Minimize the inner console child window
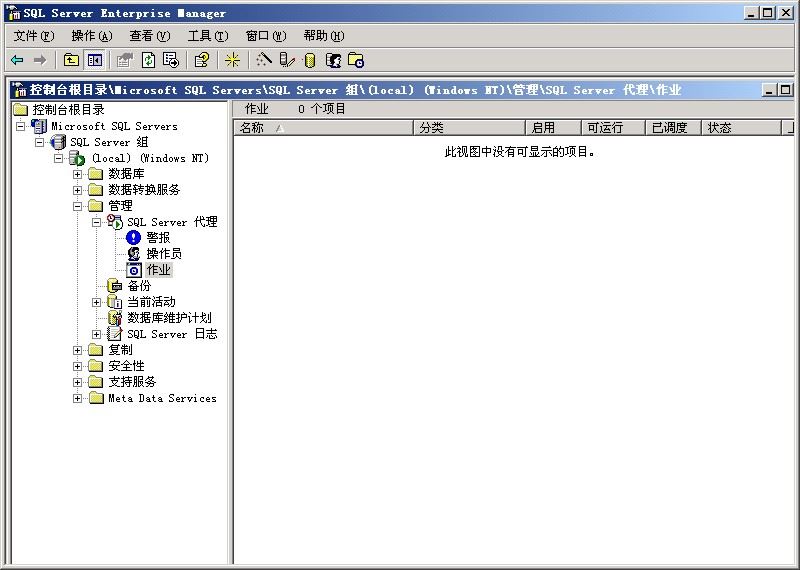800x570 pixels. click(769, 90)
